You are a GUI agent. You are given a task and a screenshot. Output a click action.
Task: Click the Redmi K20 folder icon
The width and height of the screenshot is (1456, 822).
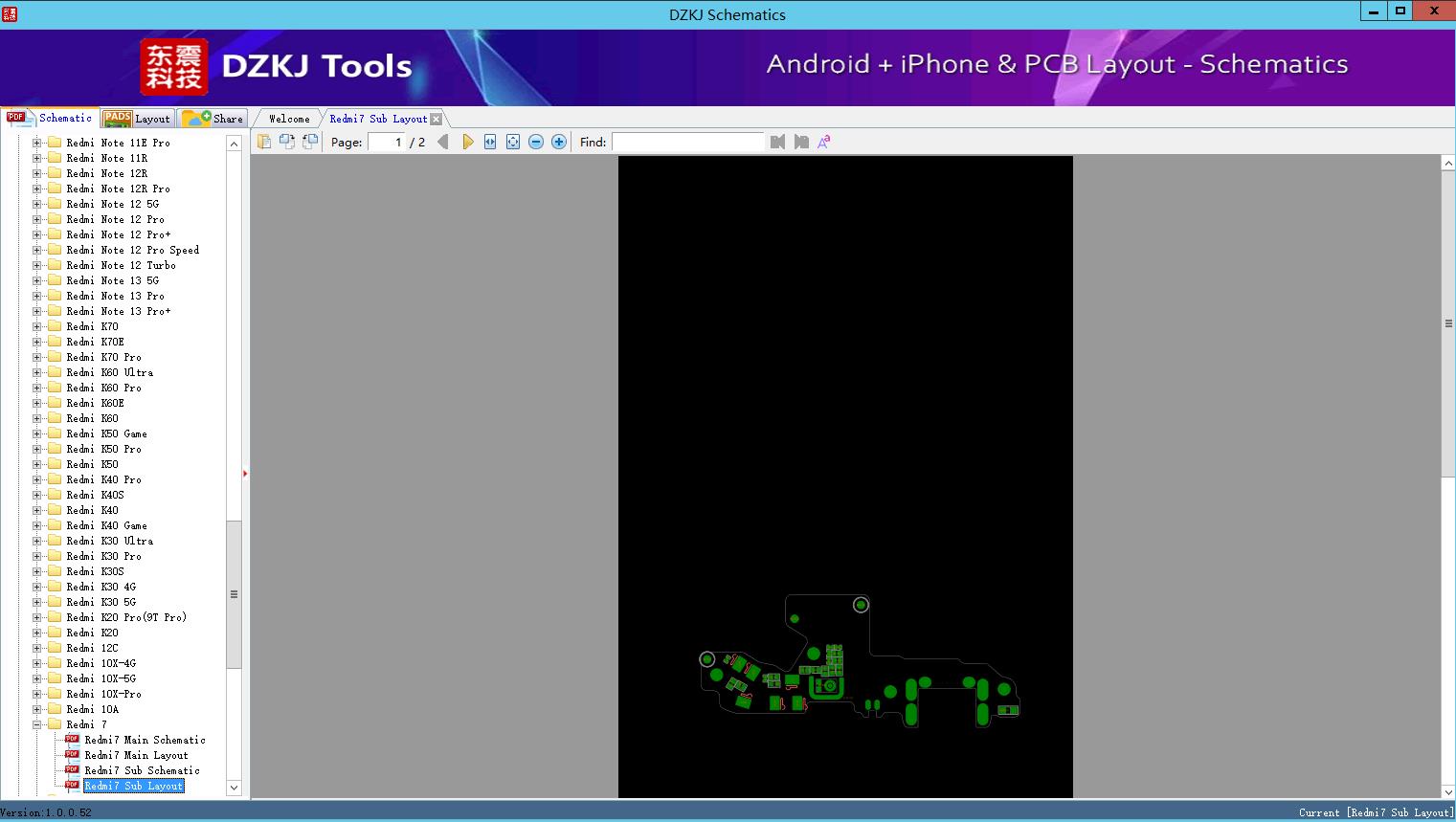click(55, 633)
